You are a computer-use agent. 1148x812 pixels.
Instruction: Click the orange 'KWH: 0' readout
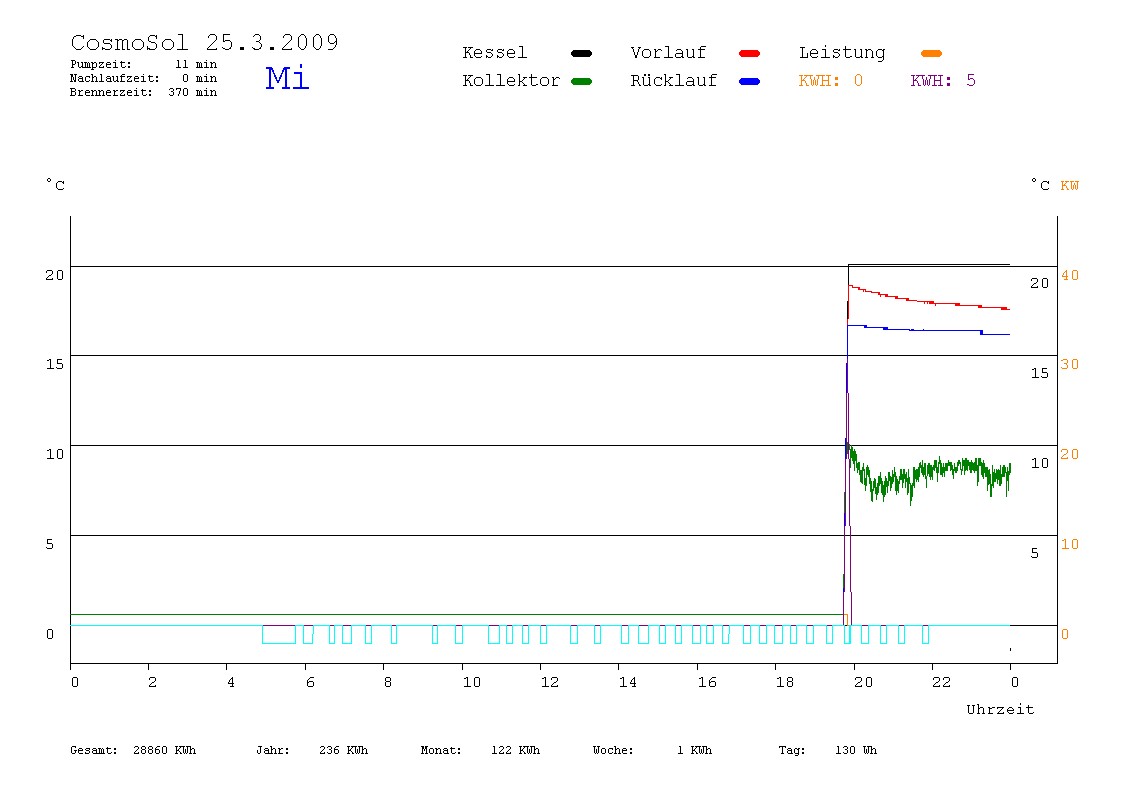(x=830, y=81)
